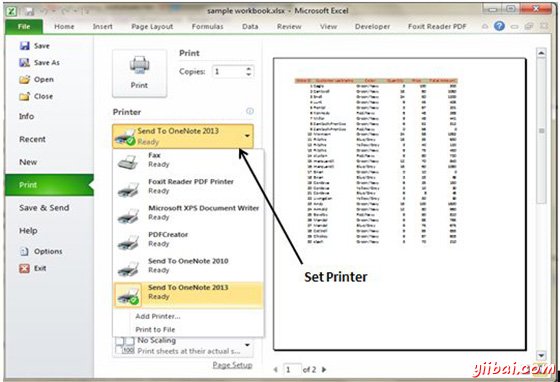
Task: Click the Save disk icon
Action: [24, 46]
